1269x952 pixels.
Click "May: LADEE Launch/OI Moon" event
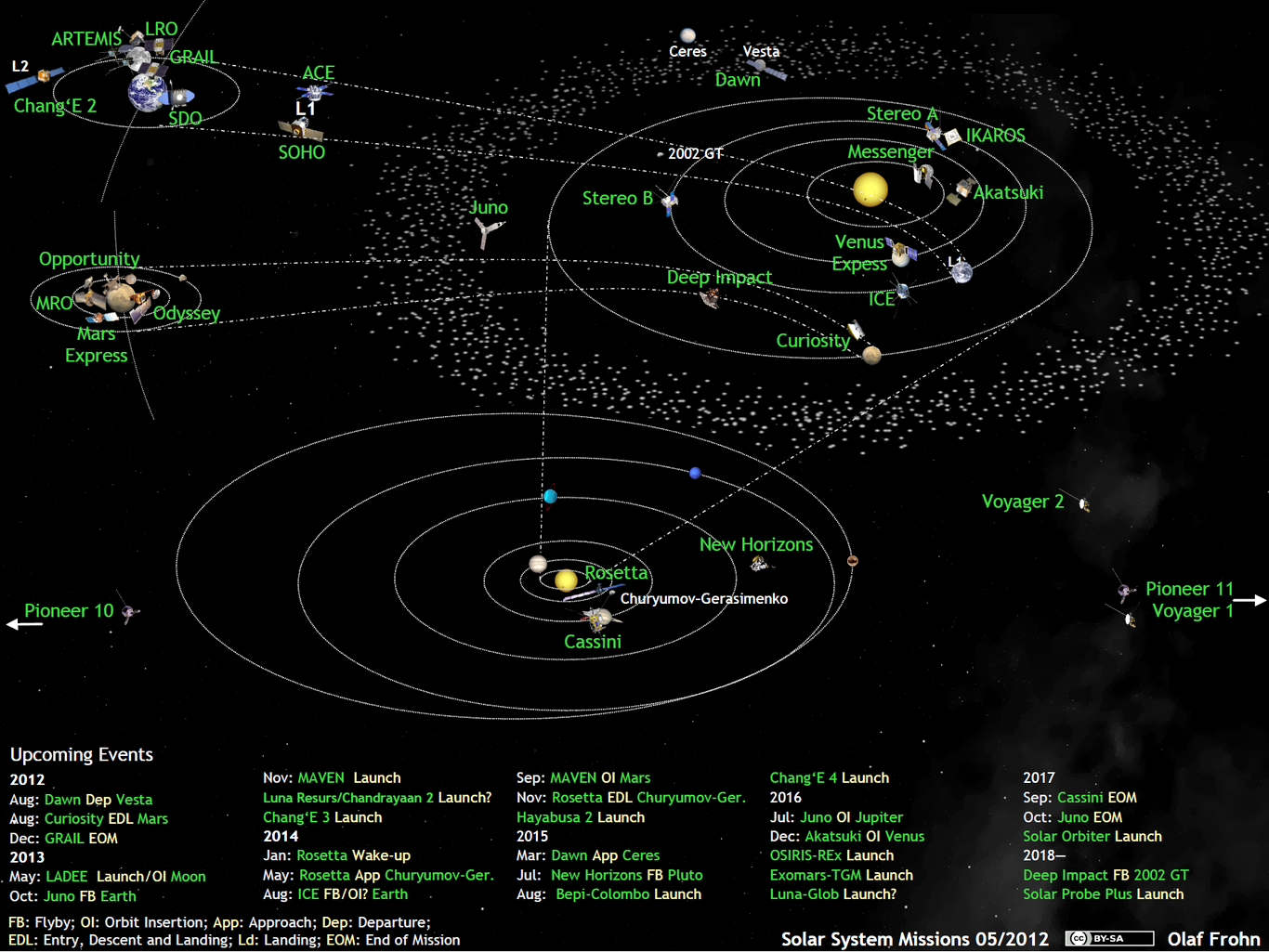(x=108, y=876)
